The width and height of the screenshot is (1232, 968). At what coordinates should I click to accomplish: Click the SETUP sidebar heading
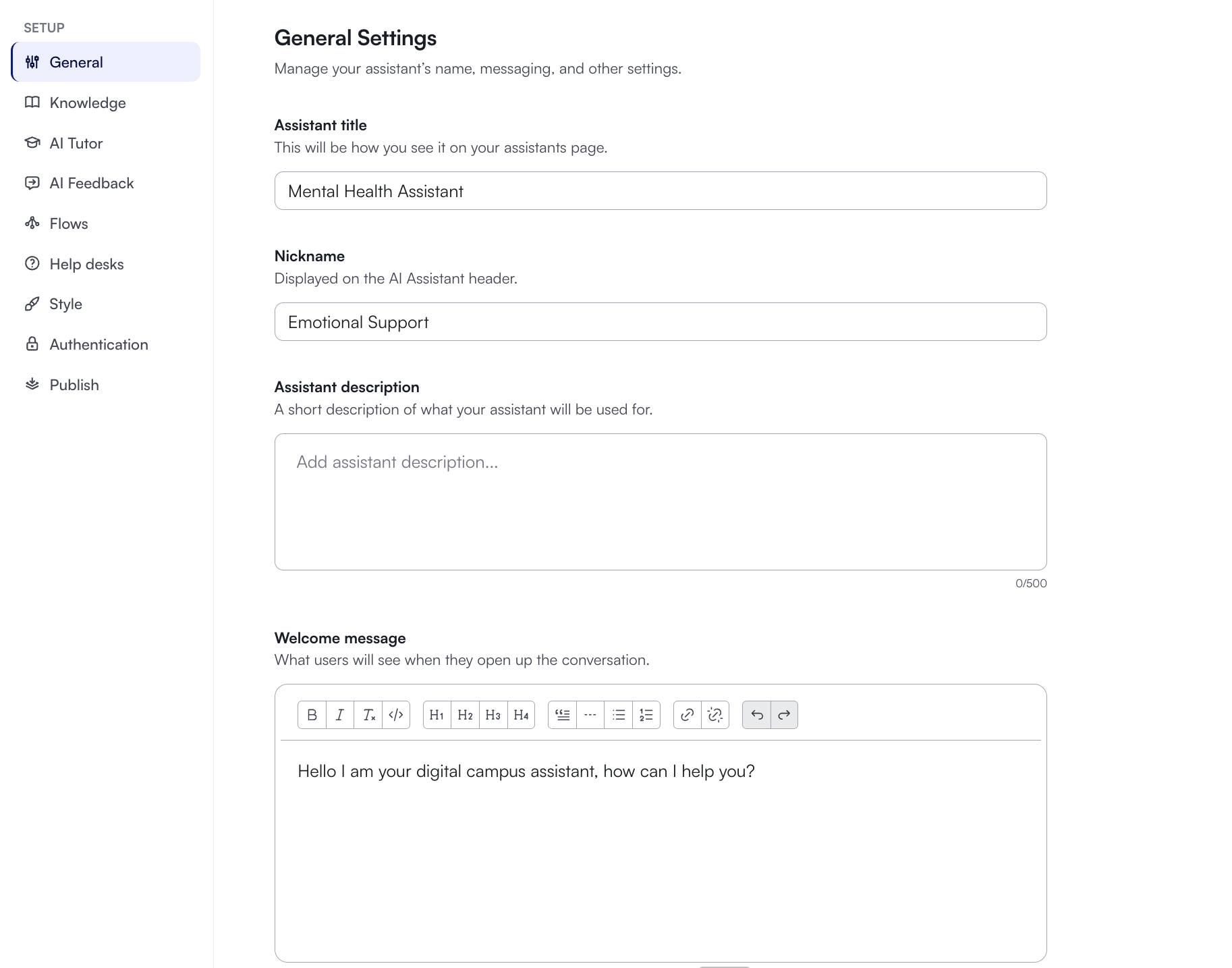click(x=44, y=28)
